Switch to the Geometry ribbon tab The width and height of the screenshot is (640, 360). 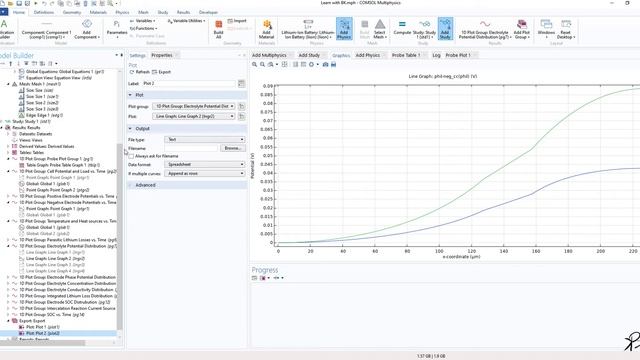(72, 12)
